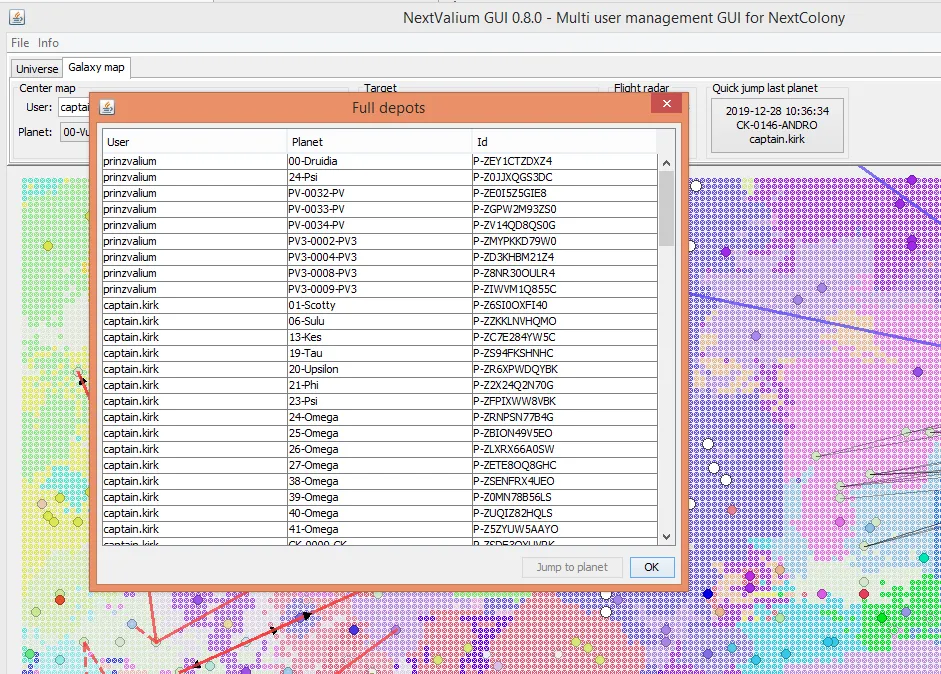This screenshot has width=941, height=674.
Task: Select planet cell PV-0034-PV
Action: (x=379, y=226)
